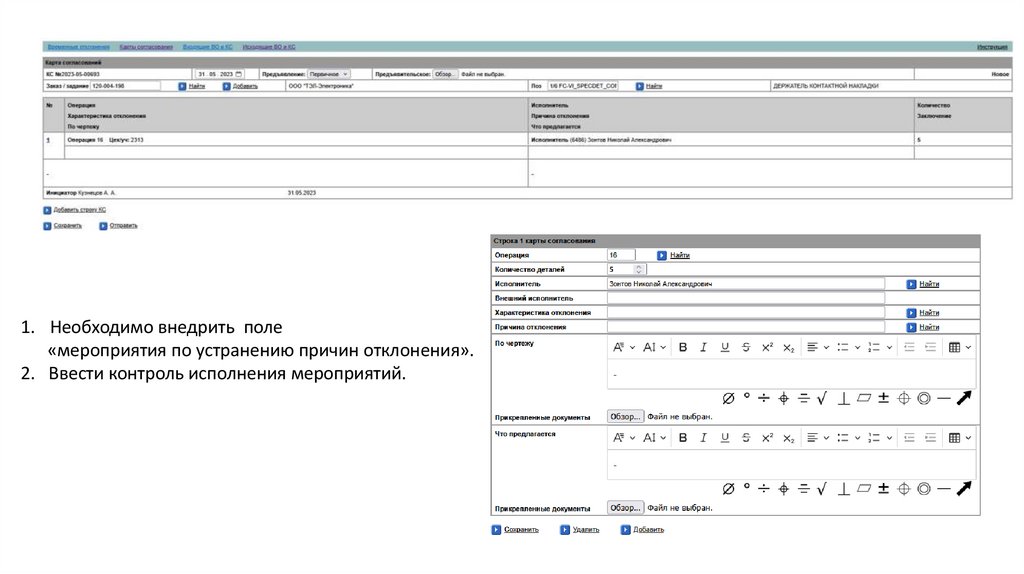1024x574 pixels.
Task: Open the Исходящие ВО и КС link
Action: click(x=269, y=47)
